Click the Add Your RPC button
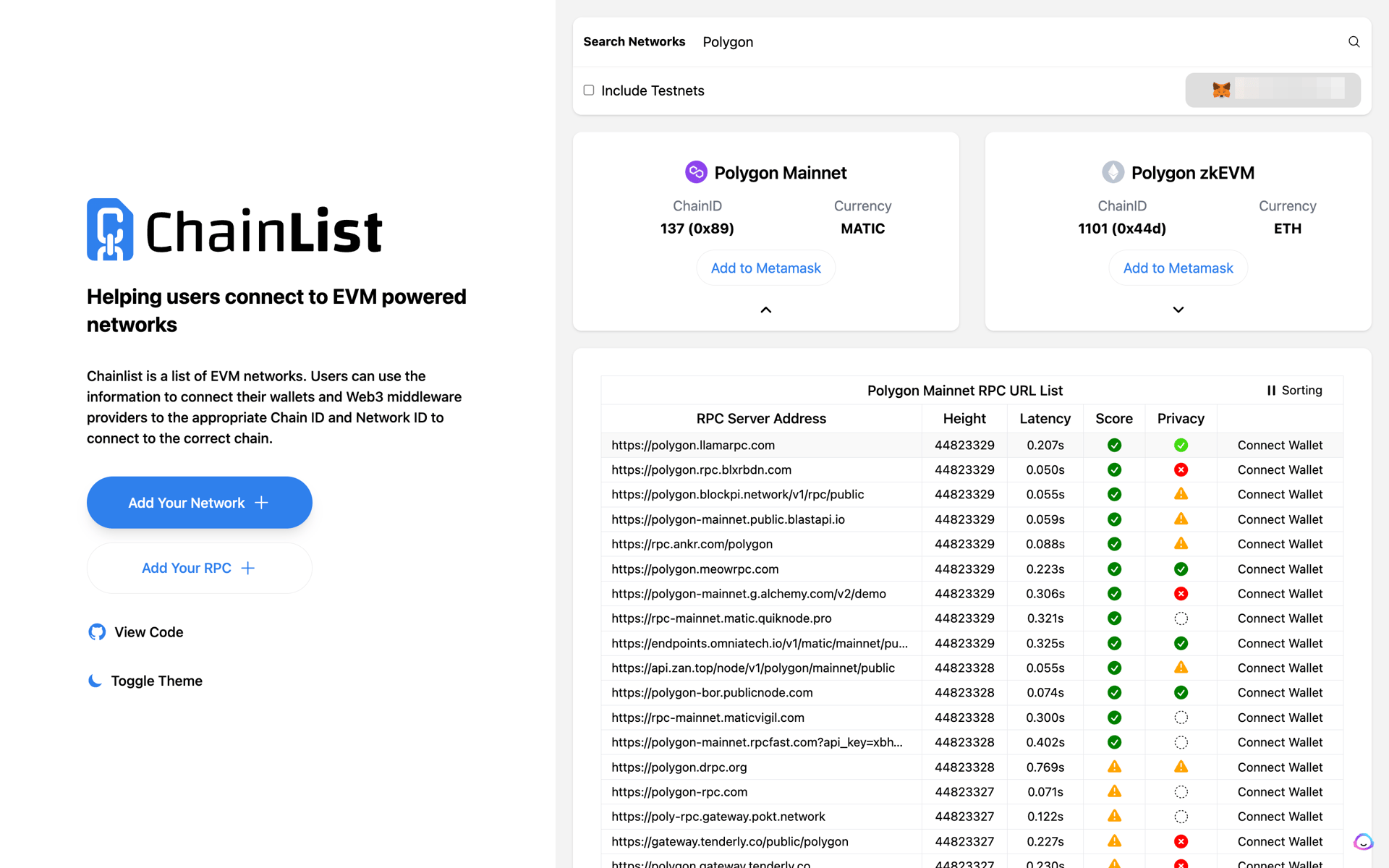The image size is (1389, 868). [200, 568]
